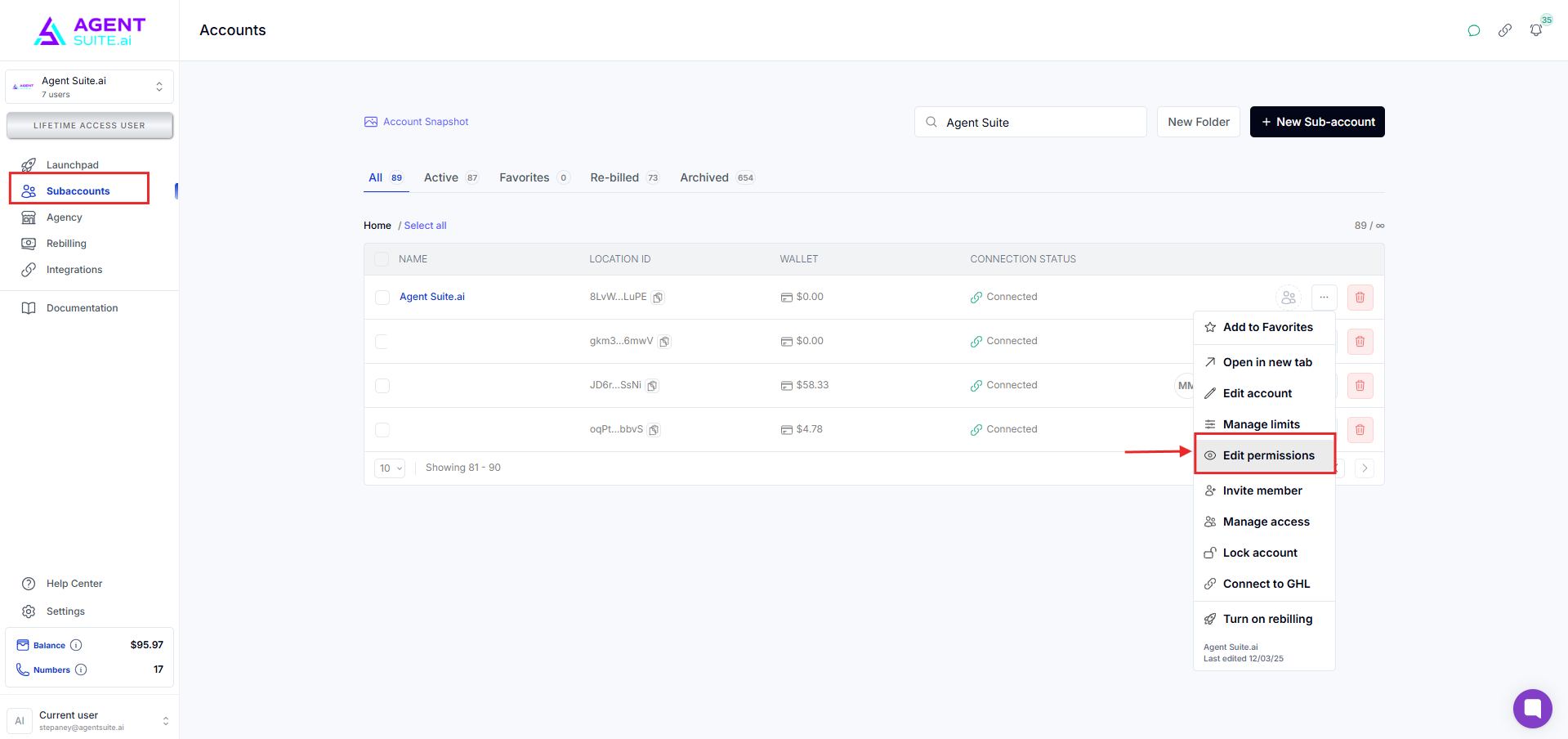The image size is (1568, 739).
Task: Click the Balance info icon
Action: point(76,645)
